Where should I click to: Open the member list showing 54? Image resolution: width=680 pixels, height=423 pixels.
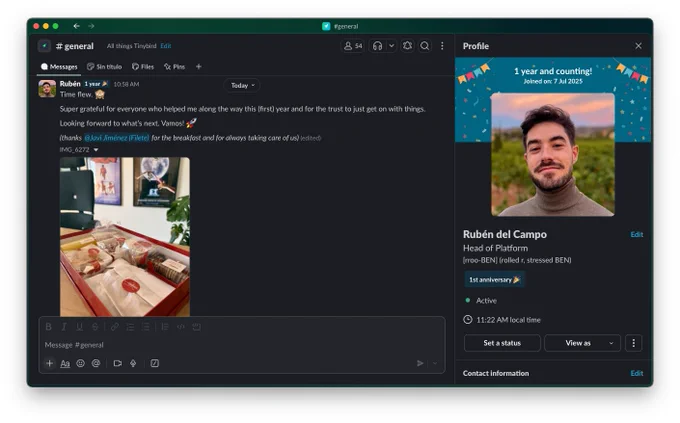click(353, 46)
